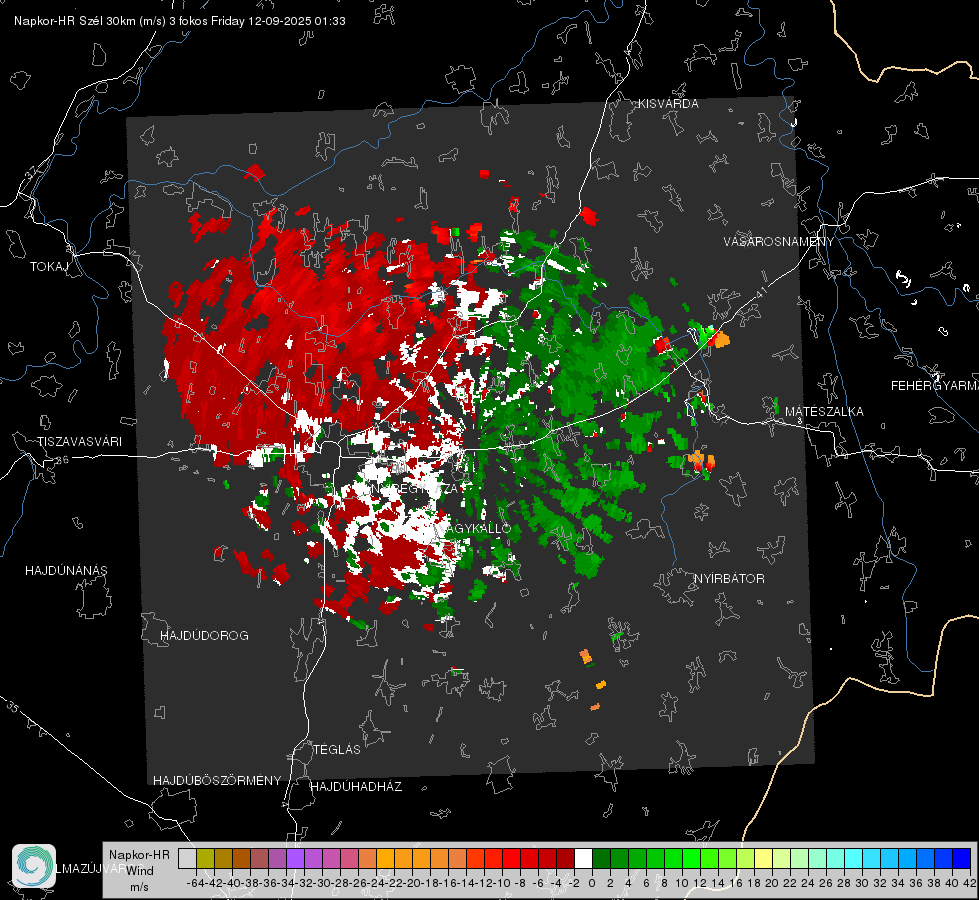Select the NYÍRBÁTOR label

pos(729,579)
